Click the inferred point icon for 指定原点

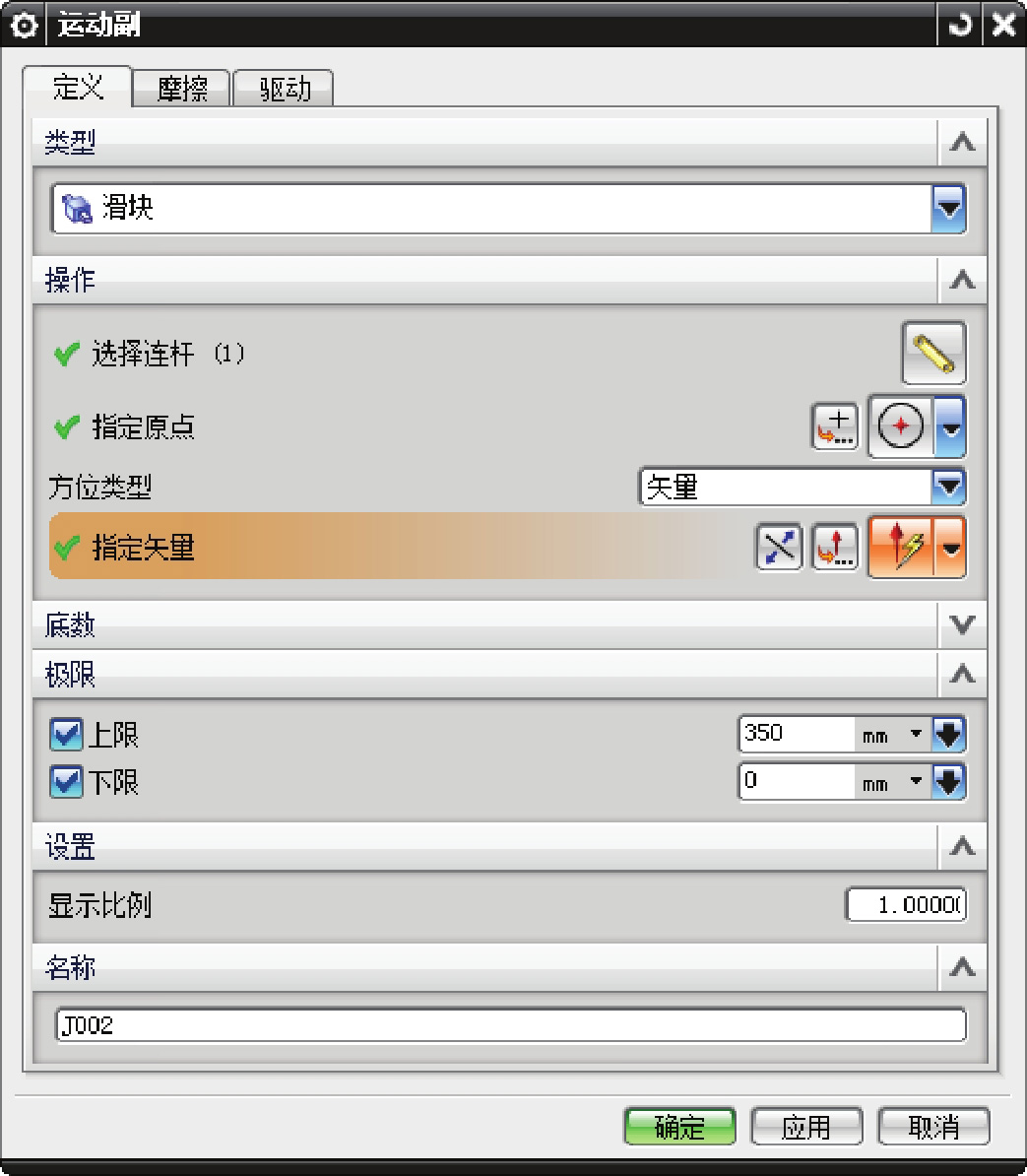[x=900, y=426]
